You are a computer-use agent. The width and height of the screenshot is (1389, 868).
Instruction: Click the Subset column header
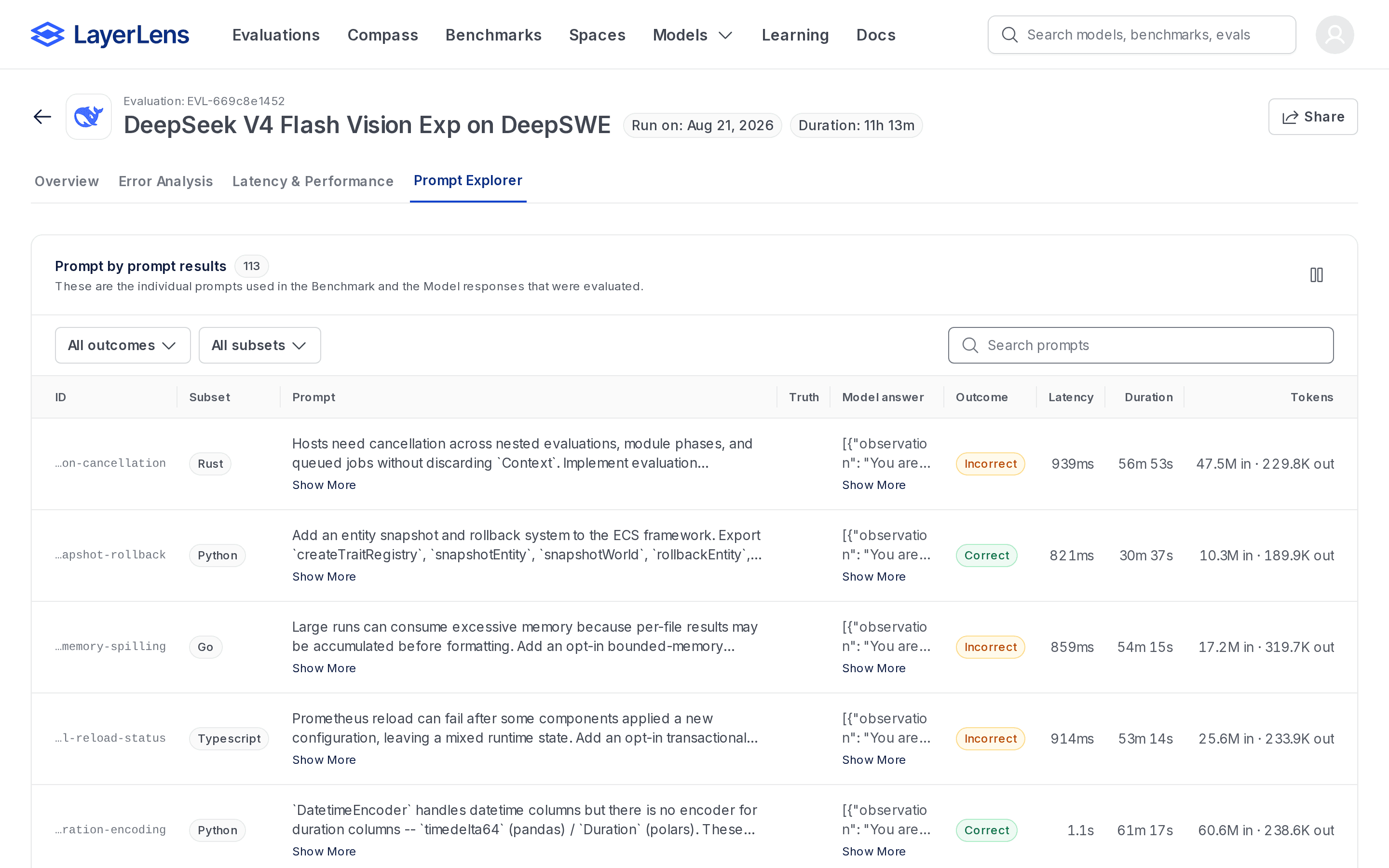click(x=209, y=397)
